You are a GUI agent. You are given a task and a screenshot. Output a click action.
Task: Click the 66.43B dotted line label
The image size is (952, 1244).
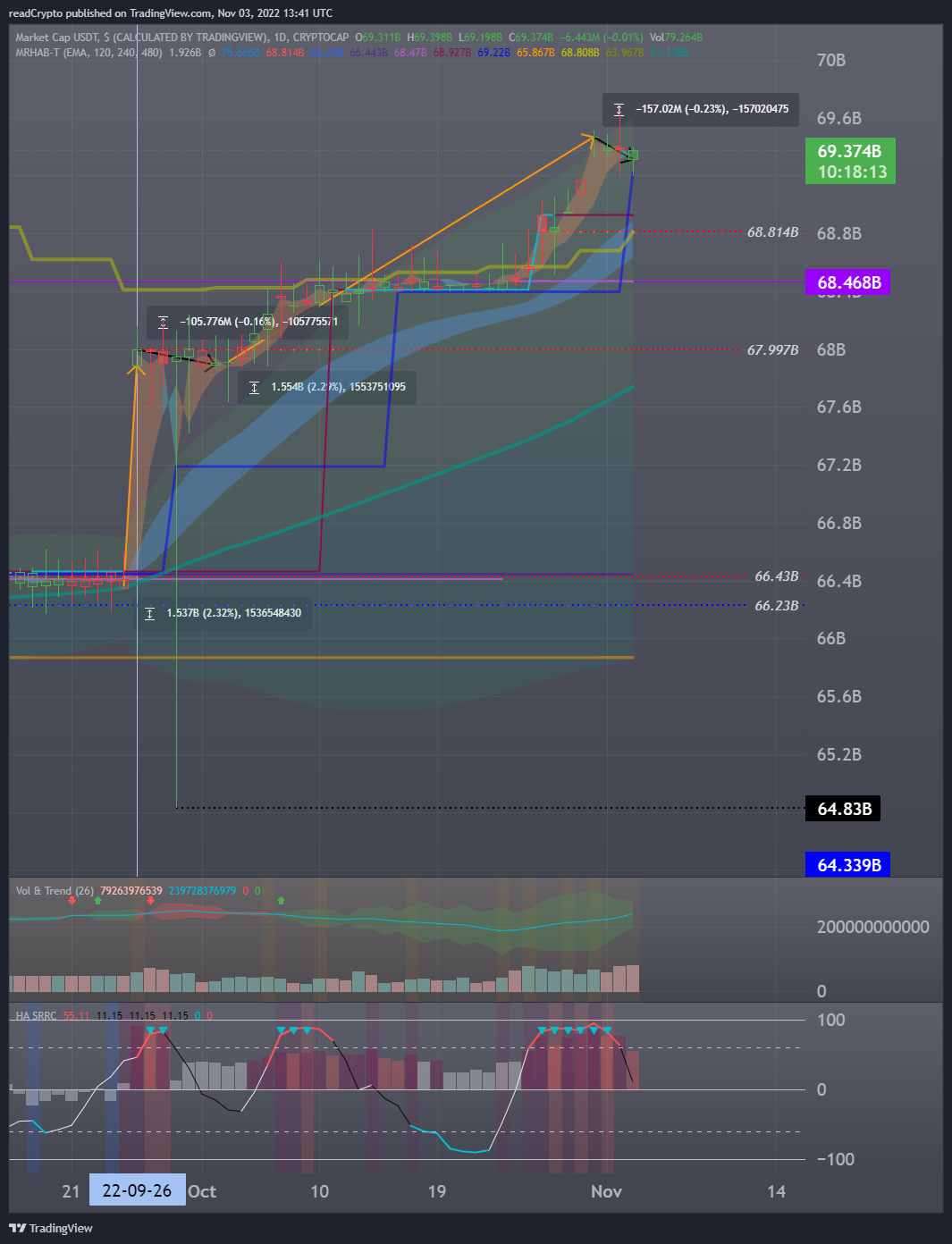(776, 576)
